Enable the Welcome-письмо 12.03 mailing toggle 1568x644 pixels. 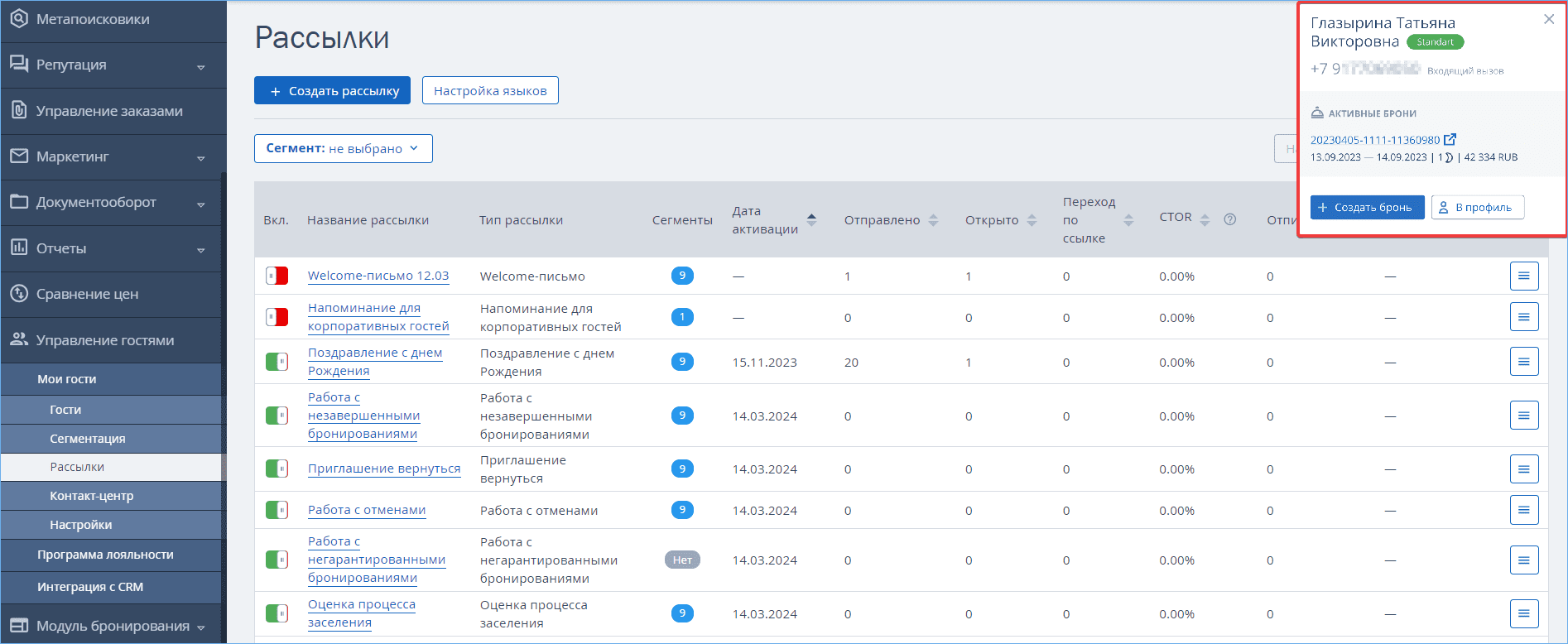[277, 276]
